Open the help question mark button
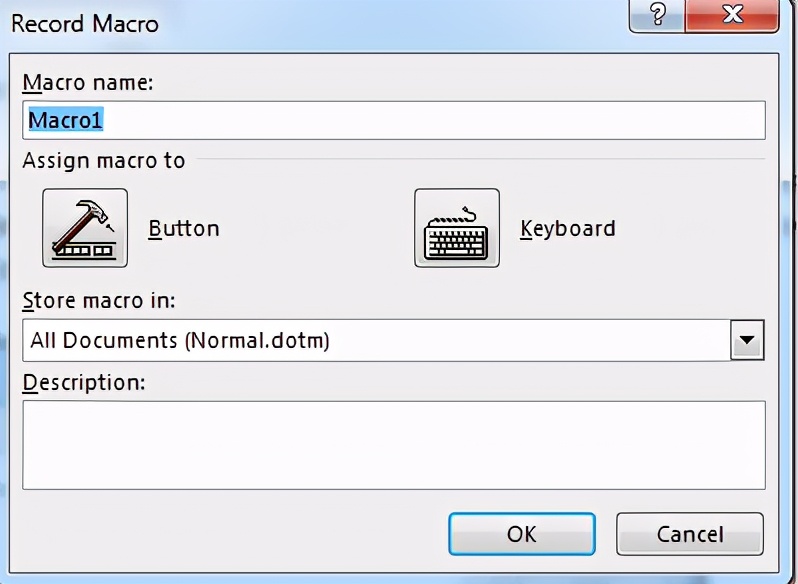Image resolution: width=798 pixels, height=584 pixels. [657, 15]
